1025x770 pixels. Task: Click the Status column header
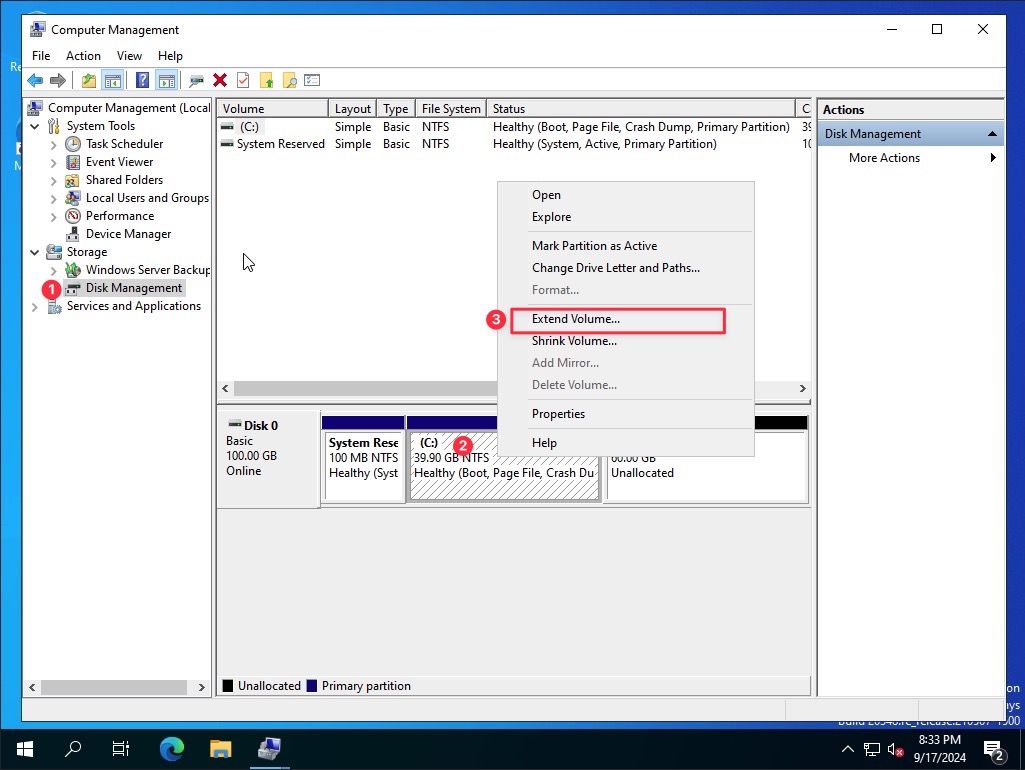641,109
